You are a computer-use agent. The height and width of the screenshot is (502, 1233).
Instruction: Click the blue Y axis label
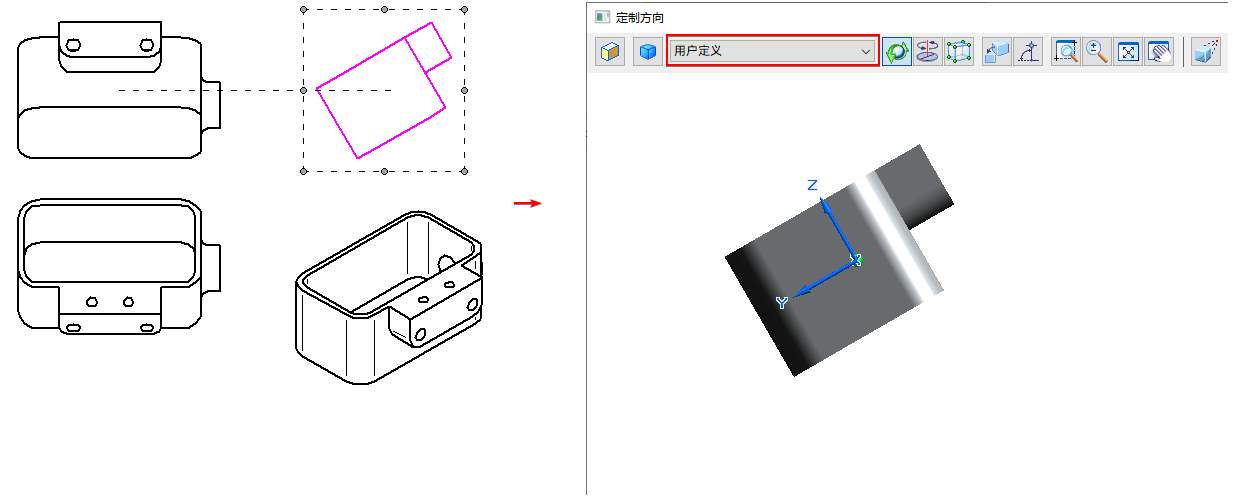point(782,302)
